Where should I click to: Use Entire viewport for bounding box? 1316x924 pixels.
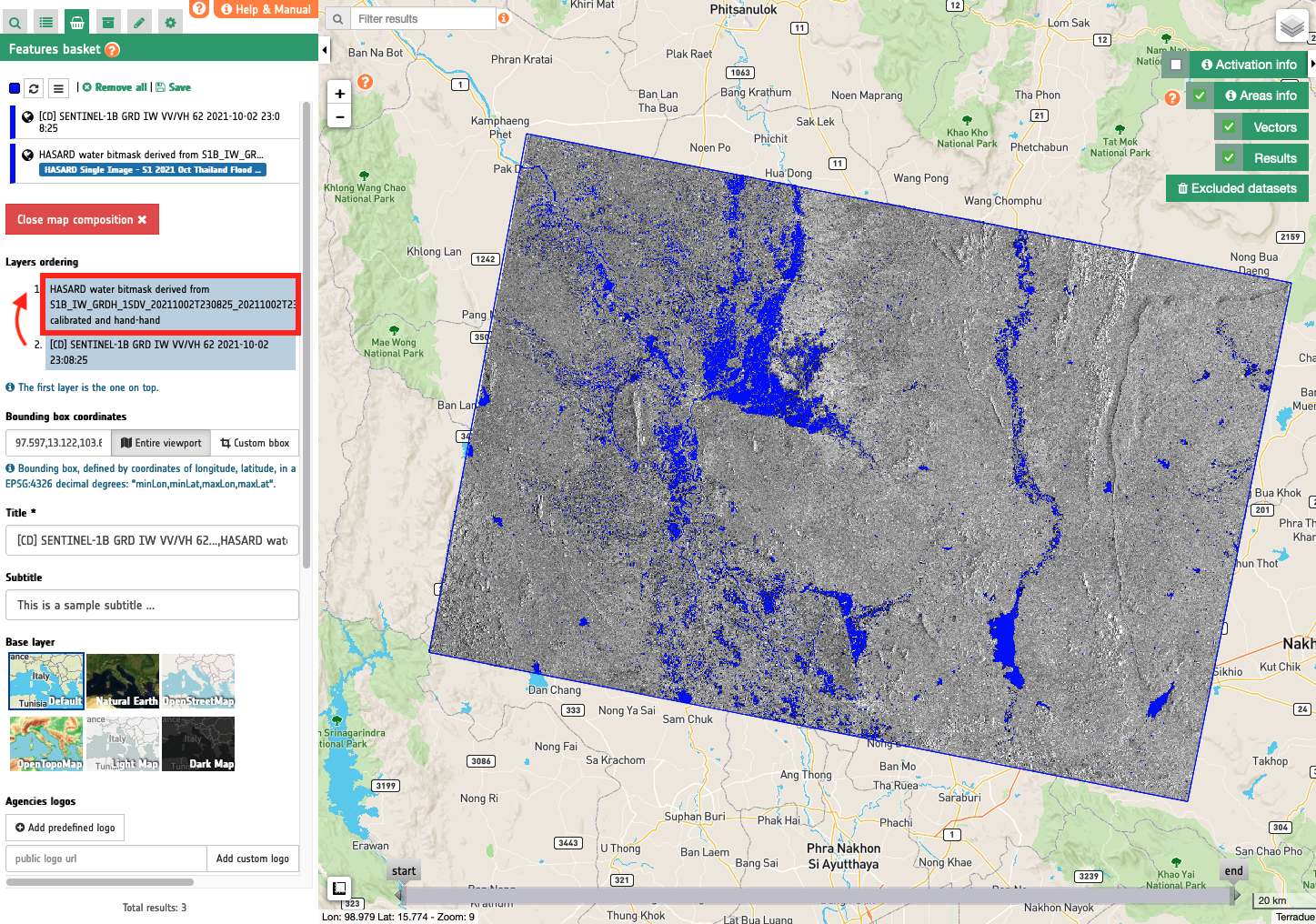(x=161, y=443)
